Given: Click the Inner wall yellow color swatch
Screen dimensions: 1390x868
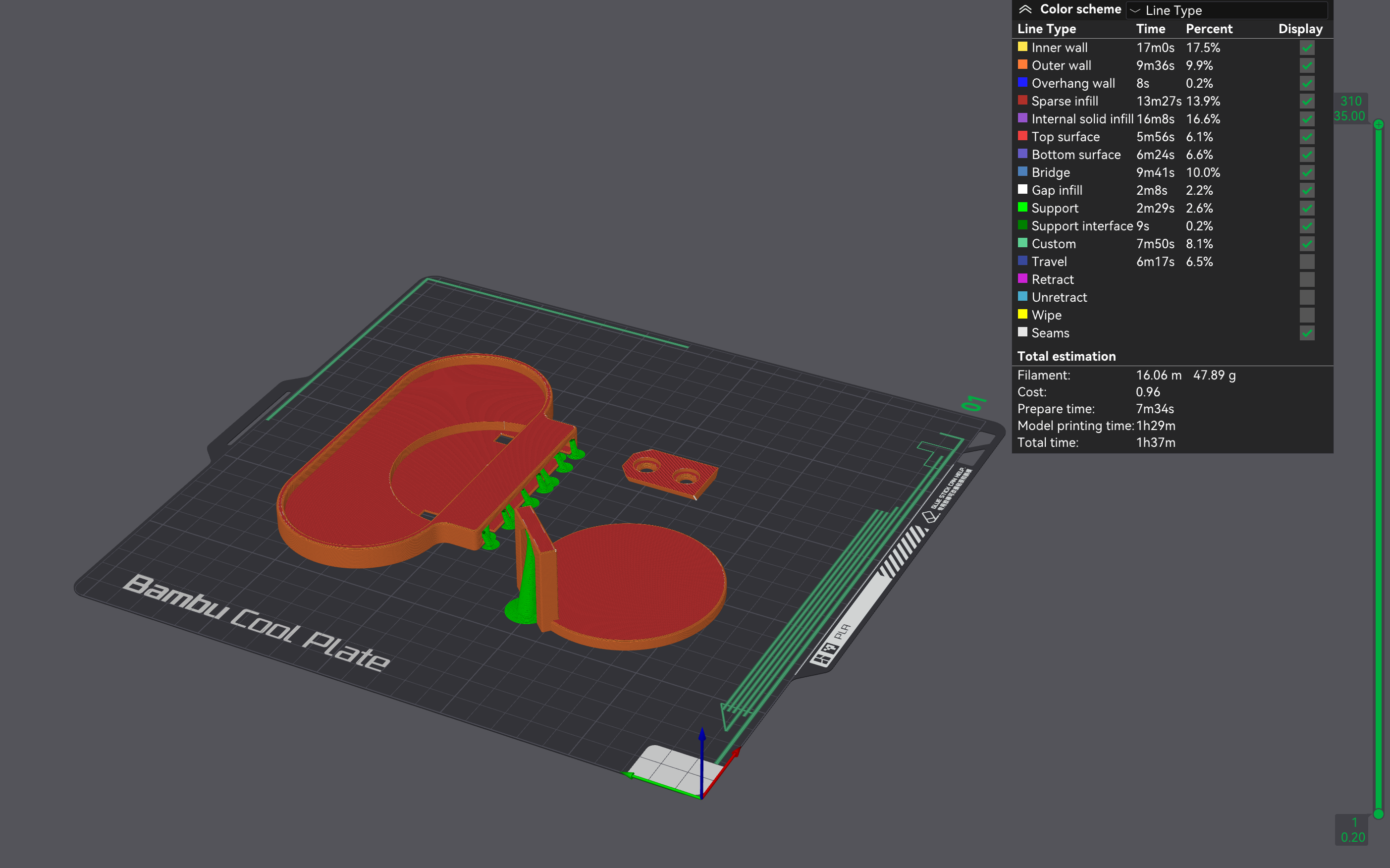Looking at the screenshot, I should (x=1022, y=47).
